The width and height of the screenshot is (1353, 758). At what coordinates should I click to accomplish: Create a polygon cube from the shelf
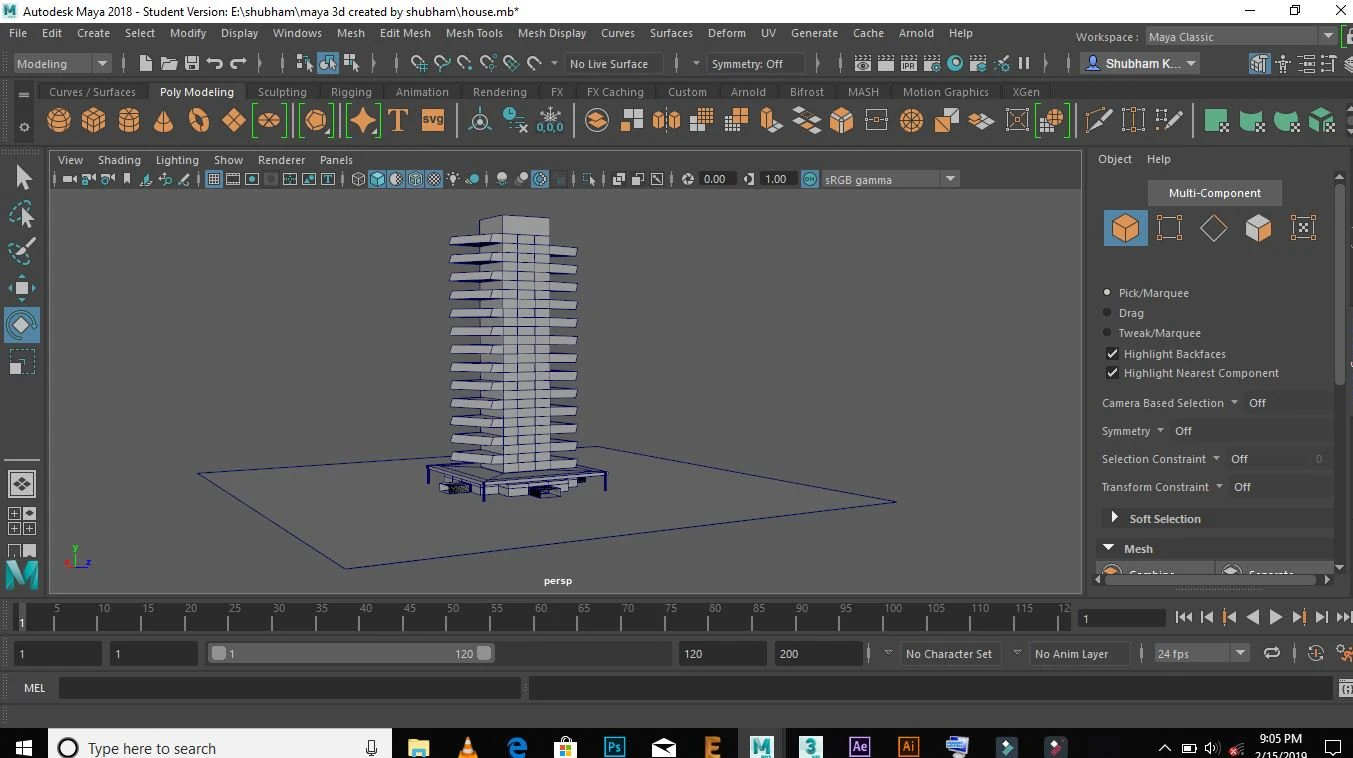point(94,121)
